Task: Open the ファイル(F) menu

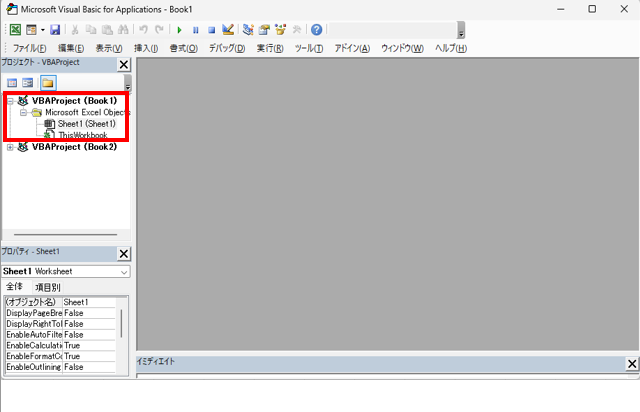Action: [29, 48]
